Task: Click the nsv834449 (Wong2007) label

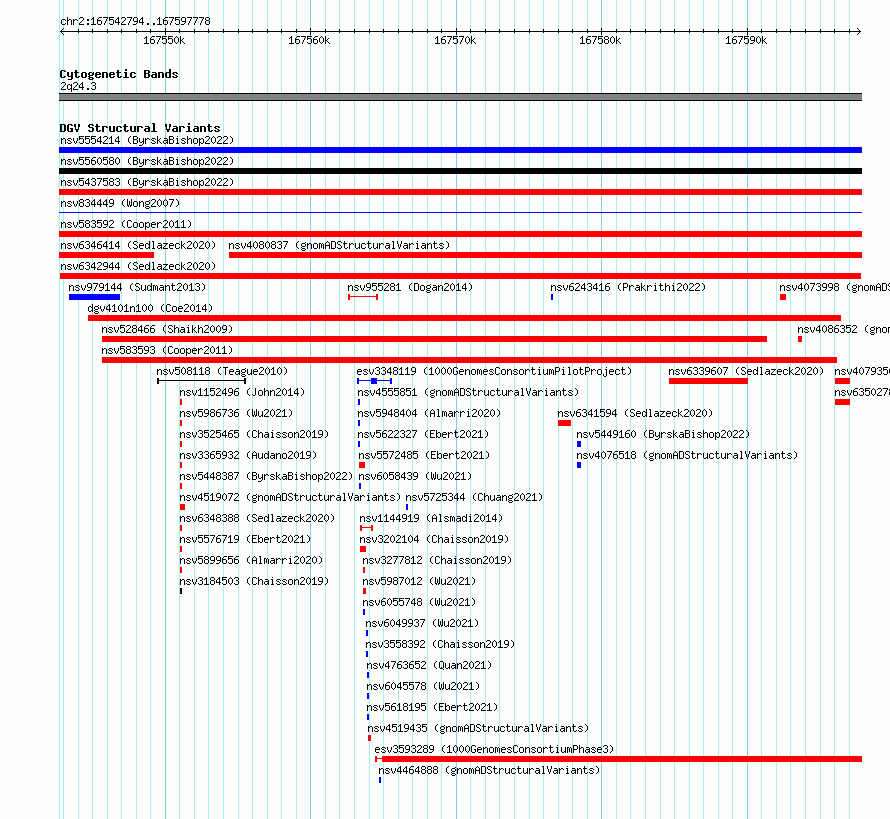Action: pos(120,203)
